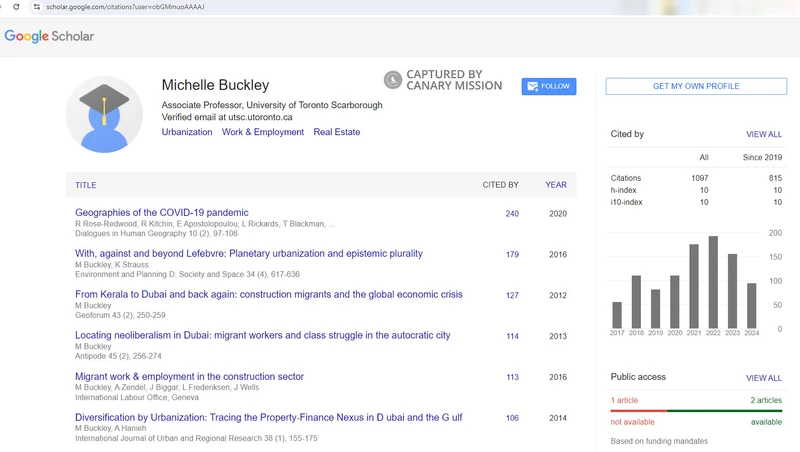
Task: Click the browser address bar URL
Action: click(x=125, y=7)
